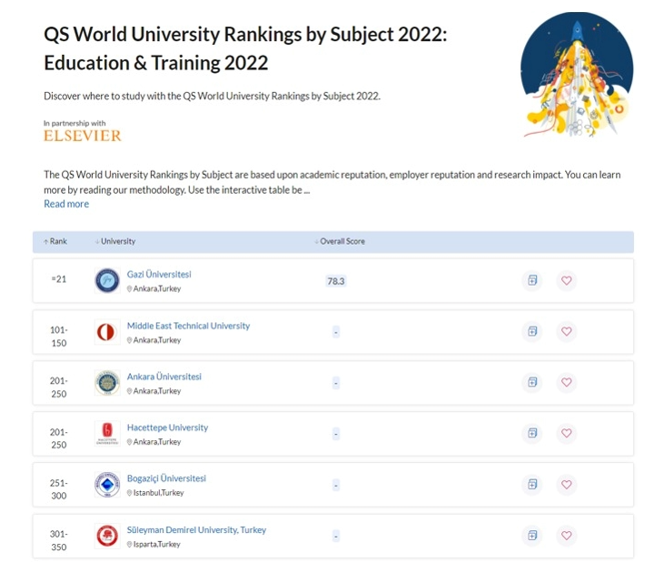Select the 251-300 rank cell

coord(59,489)
